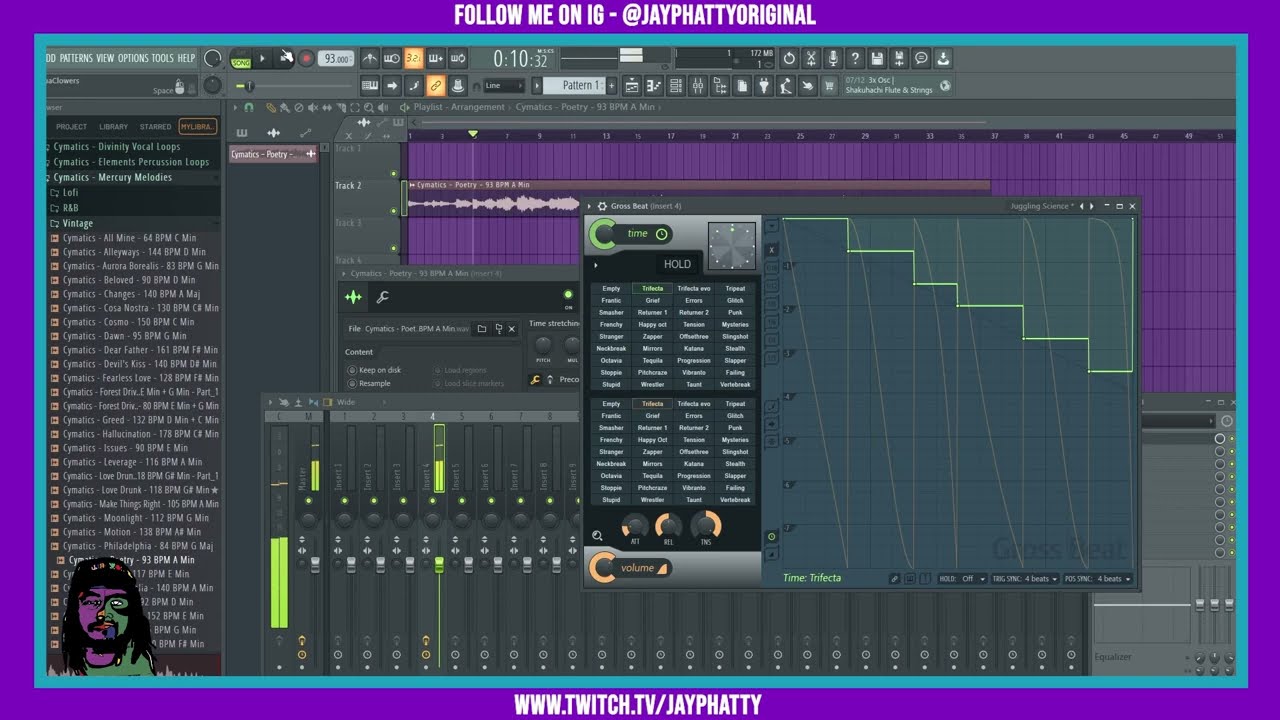
Task: Click next preset arrow in Gross Beat title
Action: tap(1091, 207)
